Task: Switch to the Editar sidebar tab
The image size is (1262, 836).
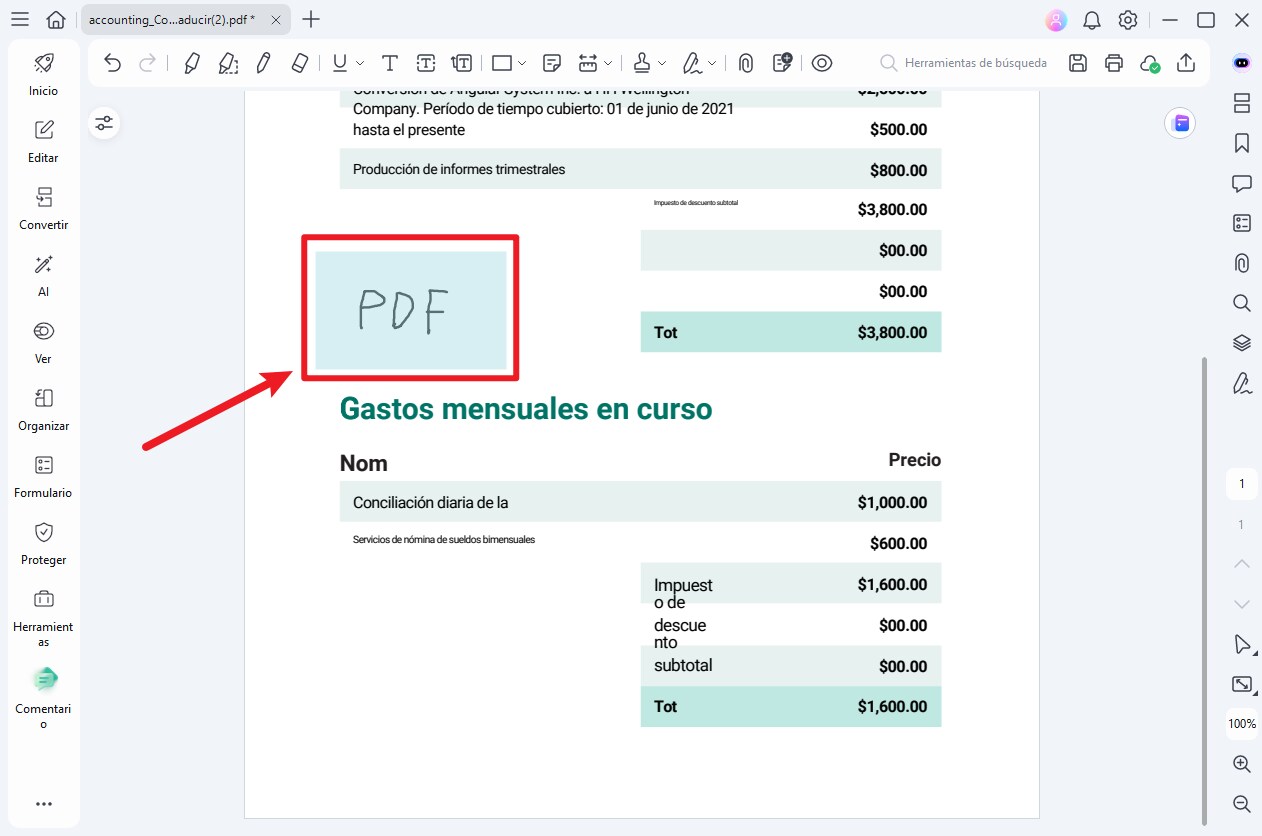Action: point(43,140)
